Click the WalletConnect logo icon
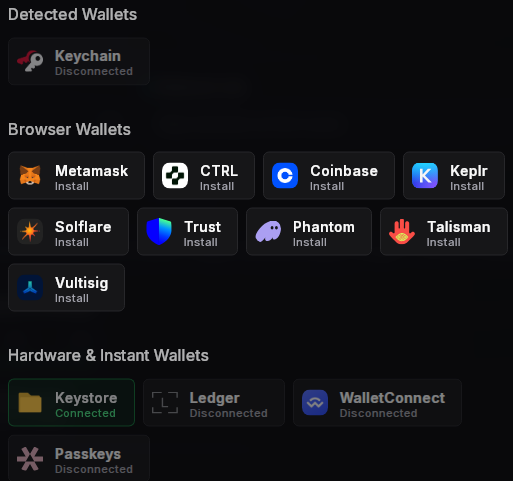Image resolution: width=513 pixels, height=481 pixels. 315,402
